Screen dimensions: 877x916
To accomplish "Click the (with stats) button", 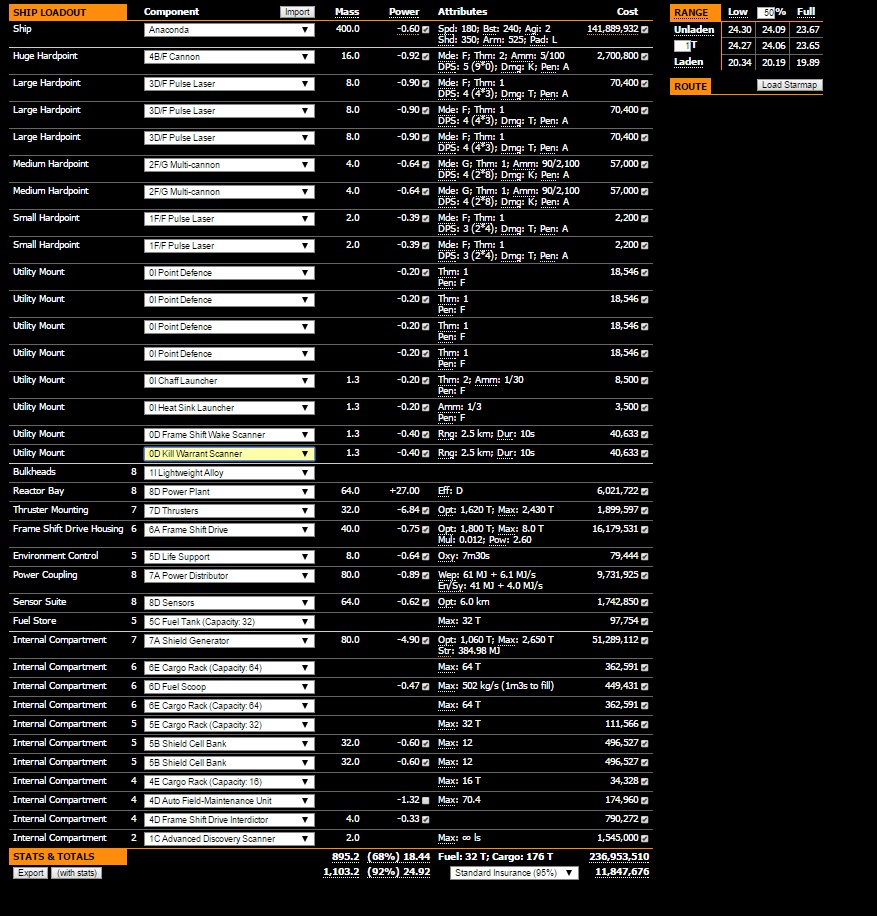I will pos(77,873).
